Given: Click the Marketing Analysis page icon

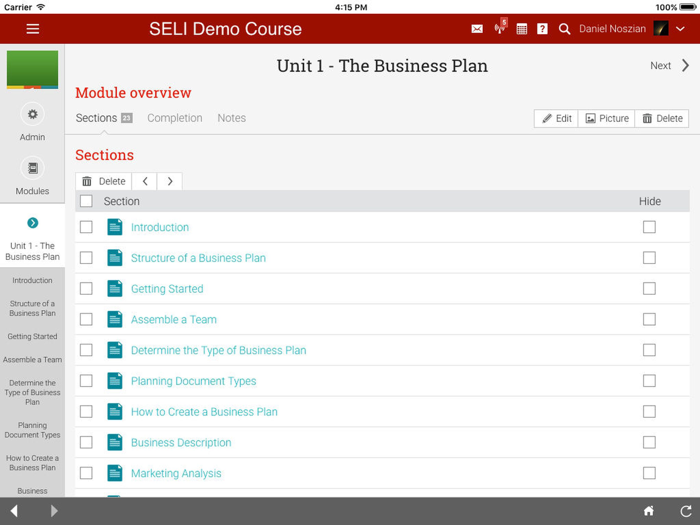Looking at the screenshot, I should [115, 473].
